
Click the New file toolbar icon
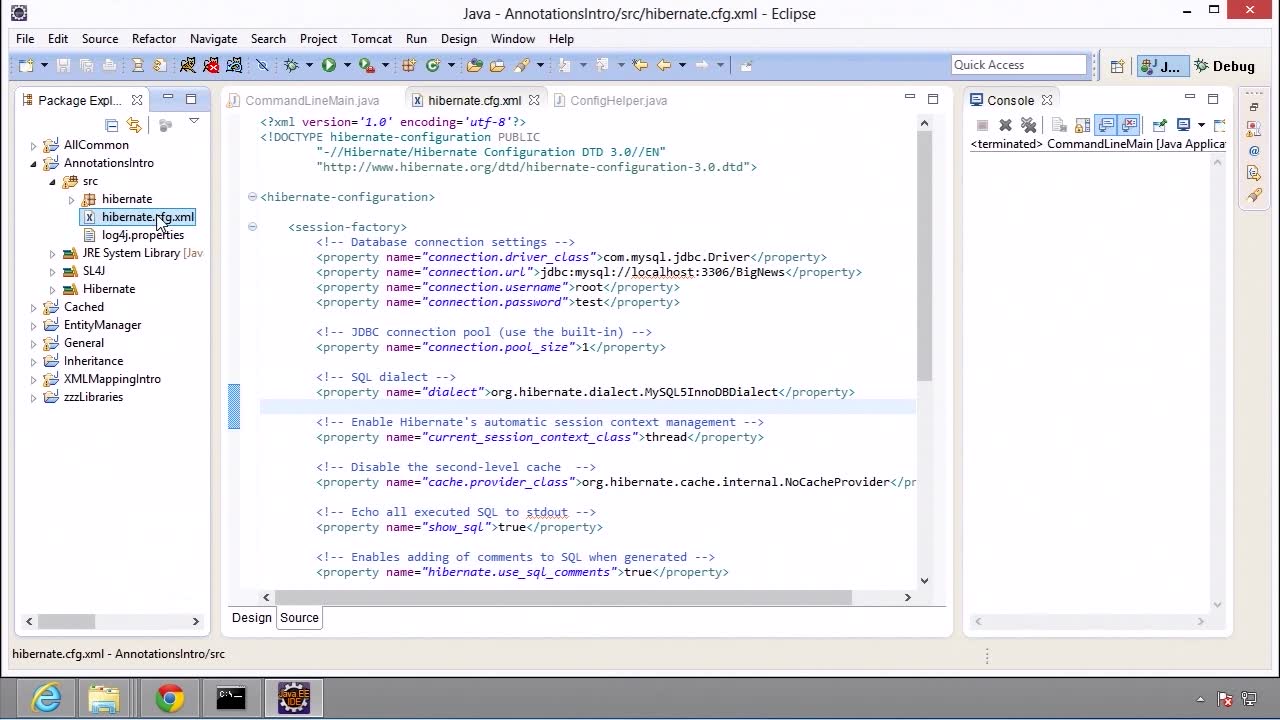[x=25, y=65]
